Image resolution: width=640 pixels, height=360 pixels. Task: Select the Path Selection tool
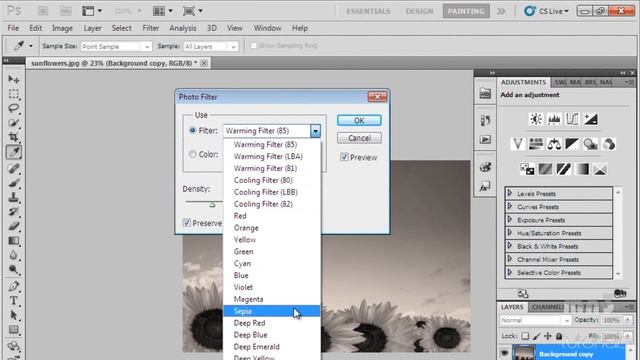(x=13, y=315)
